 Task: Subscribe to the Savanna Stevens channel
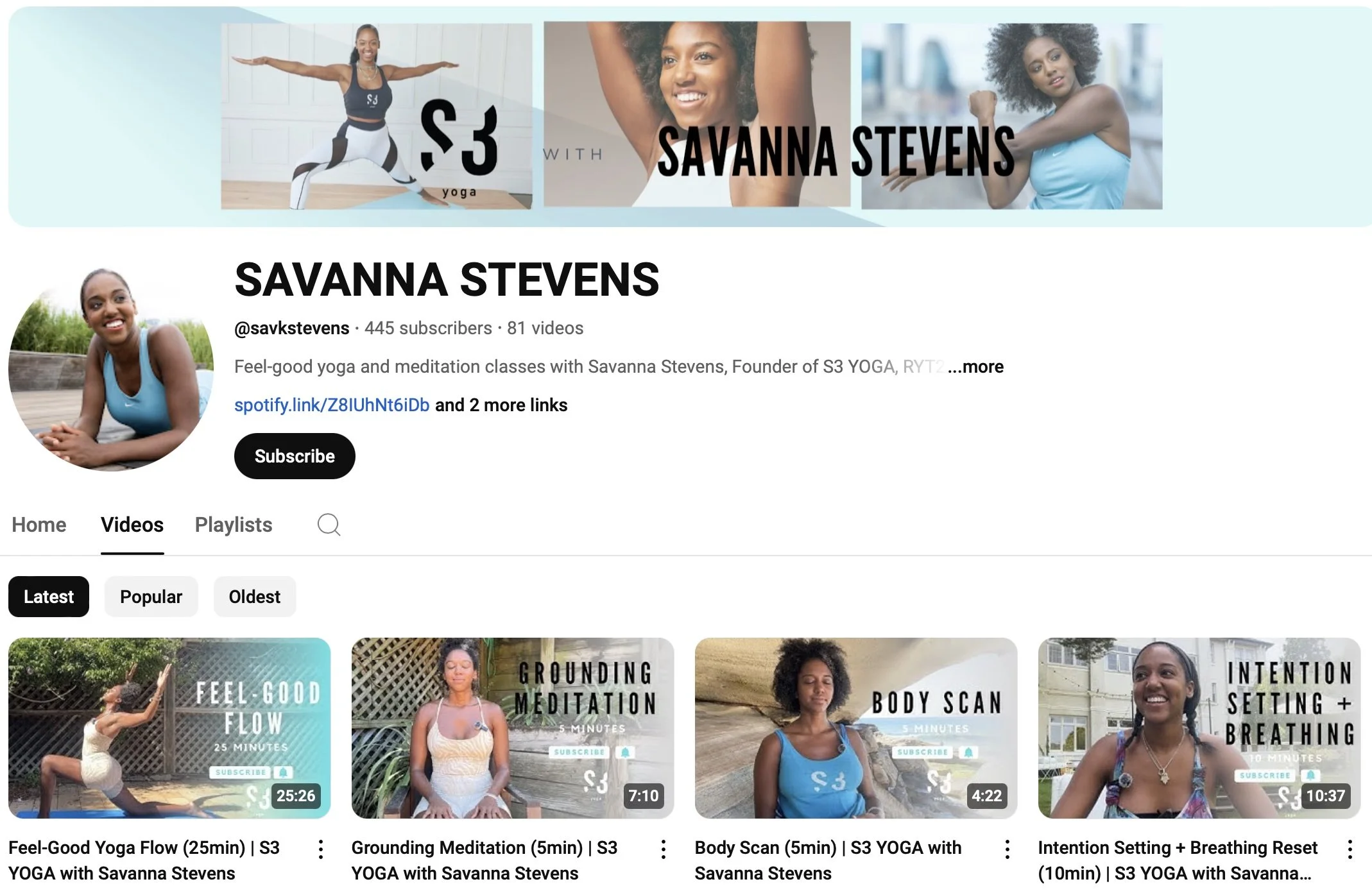(x=295, y=456)
